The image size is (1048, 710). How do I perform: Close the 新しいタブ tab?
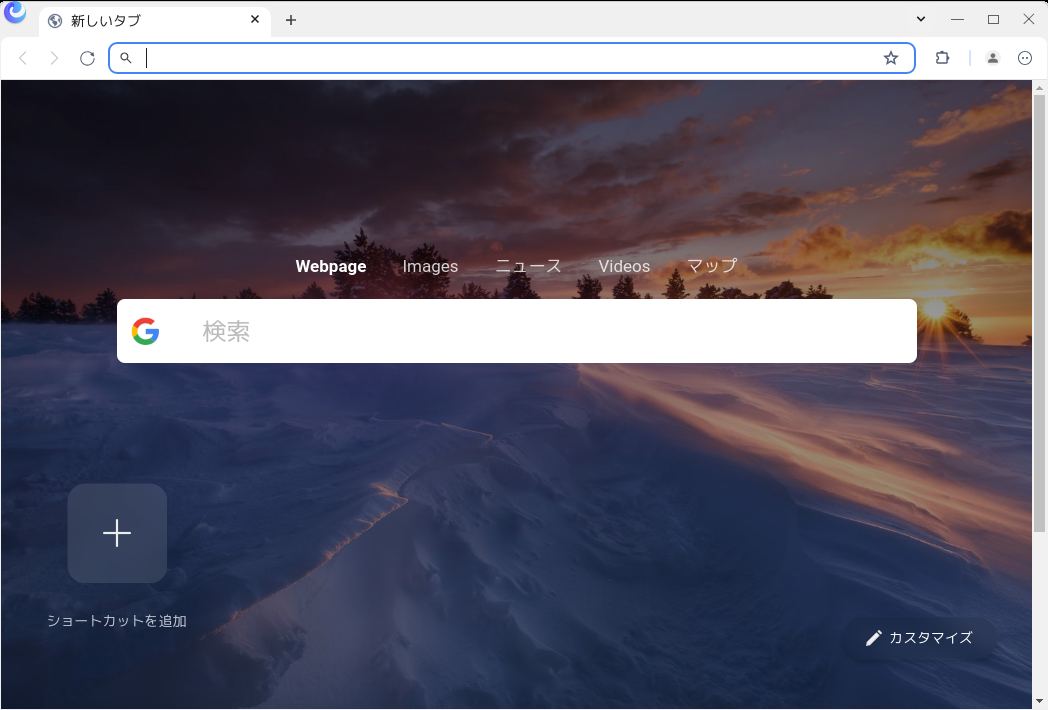coord(255,19)
